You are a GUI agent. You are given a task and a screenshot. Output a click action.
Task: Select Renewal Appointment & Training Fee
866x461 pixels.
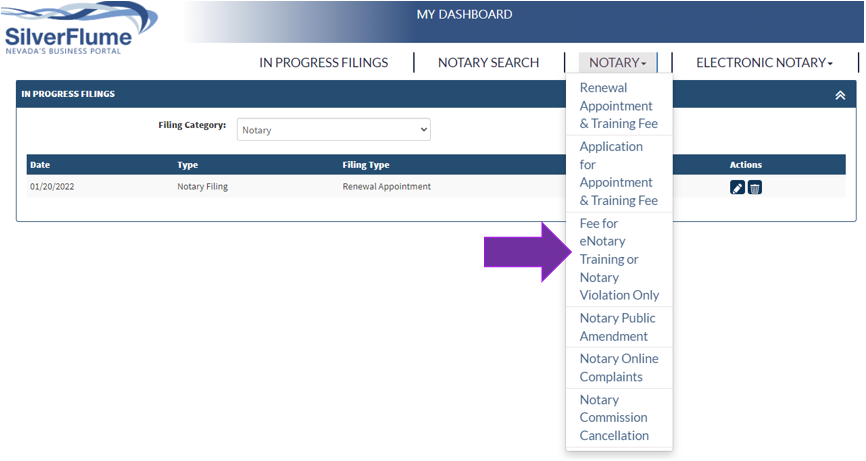point(617,106)
